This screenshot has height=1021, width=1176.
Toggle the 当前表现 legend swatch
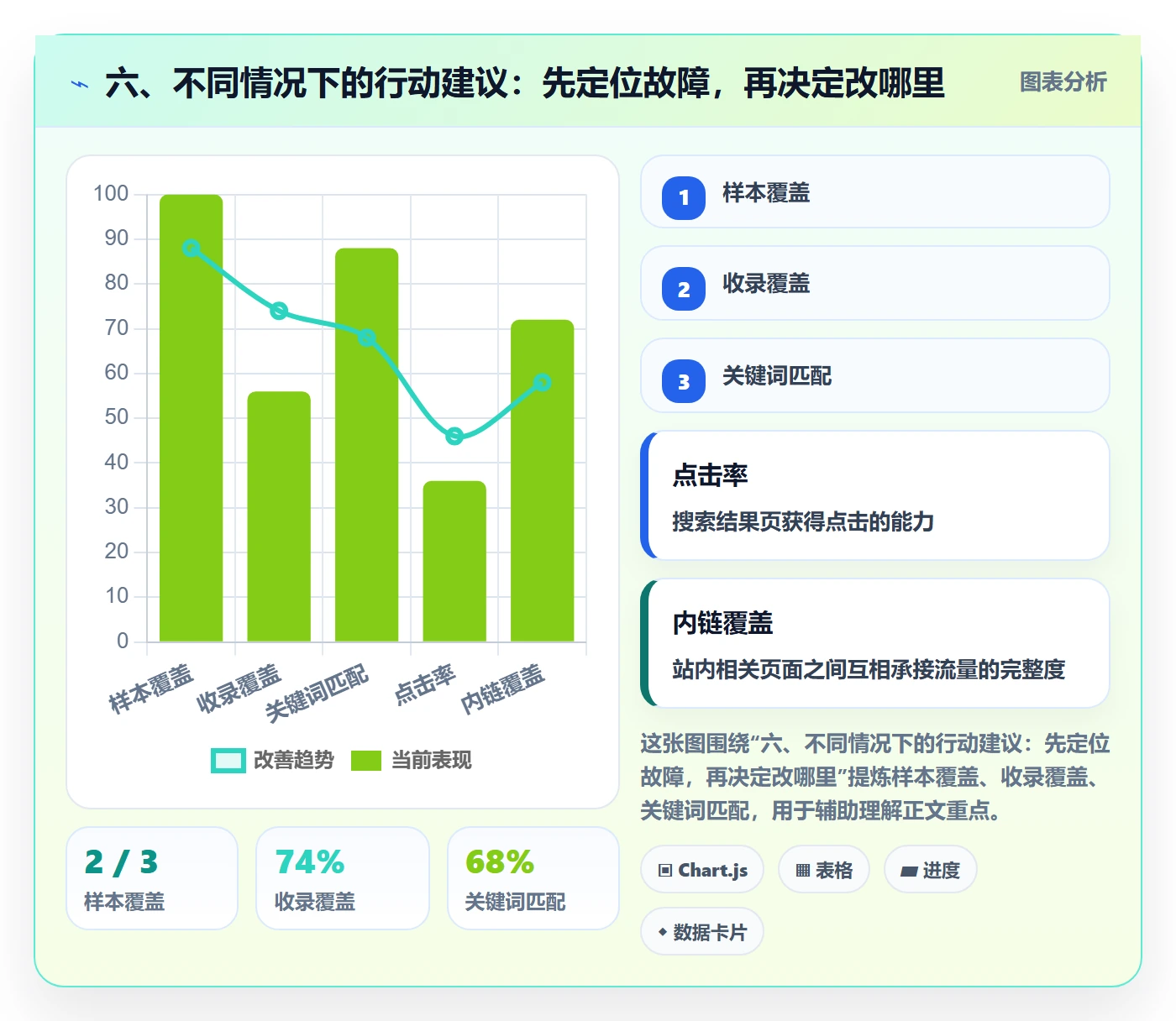point(366,760)
